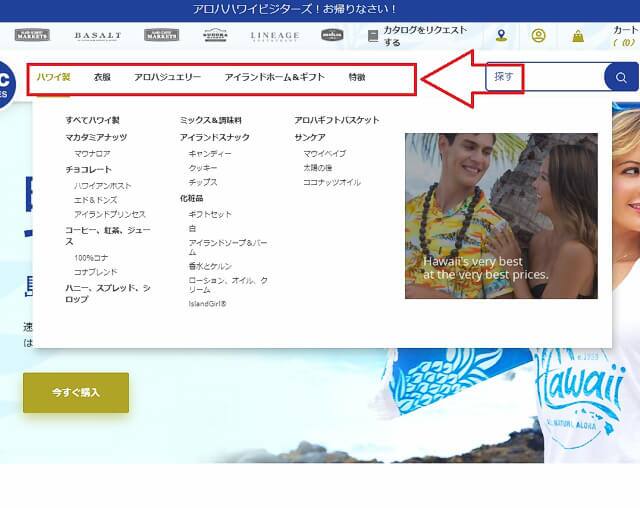Open the ココナッツオイル sun care link
The width and height of the screenshot is (640, 508).
(332, 183)
